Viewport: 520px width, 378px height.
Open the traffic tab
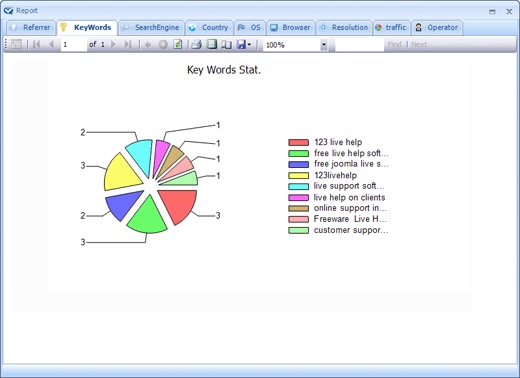(391, 28)
